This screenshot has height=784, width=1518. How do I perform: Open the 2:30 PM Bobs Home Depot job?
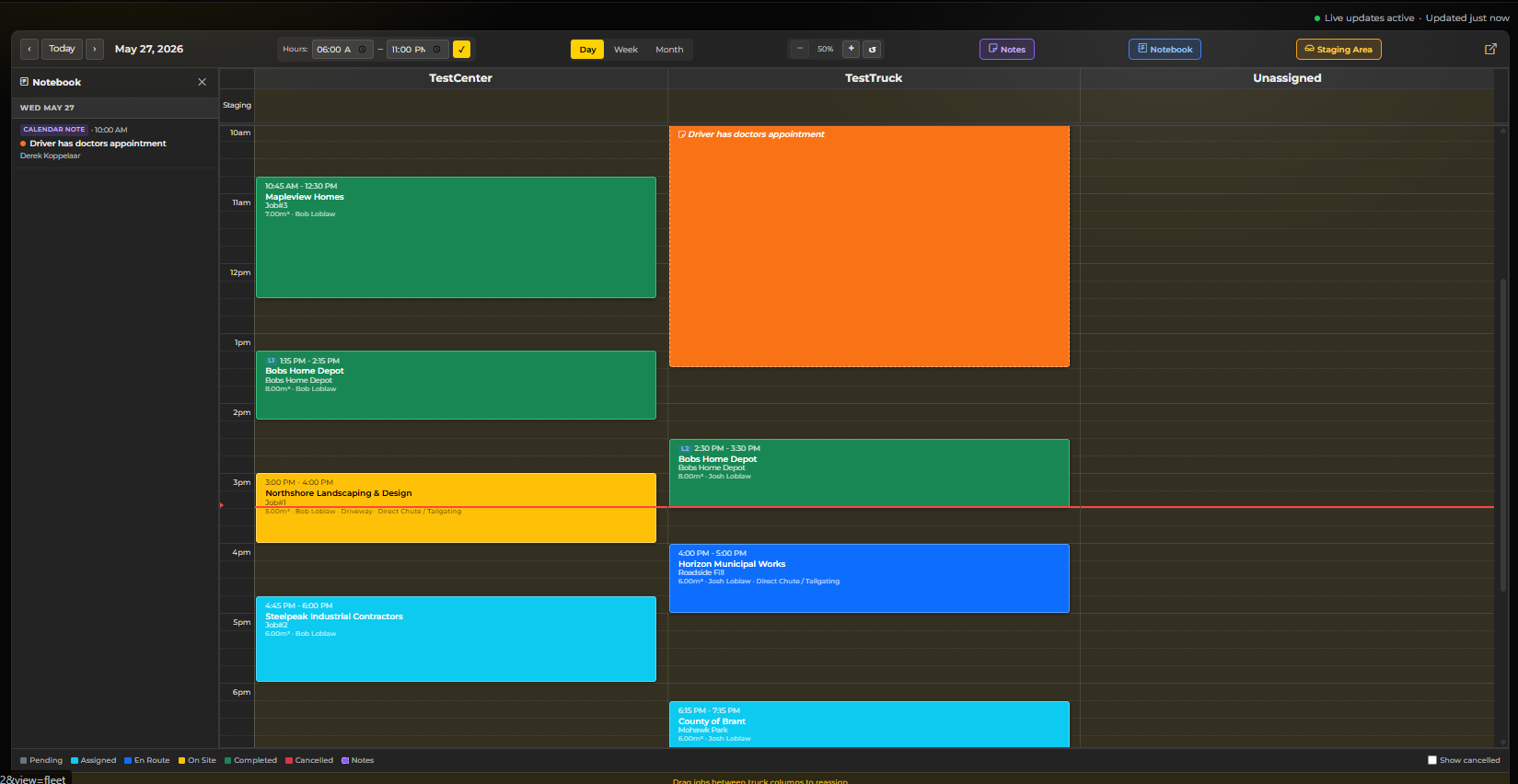[869, 473]
